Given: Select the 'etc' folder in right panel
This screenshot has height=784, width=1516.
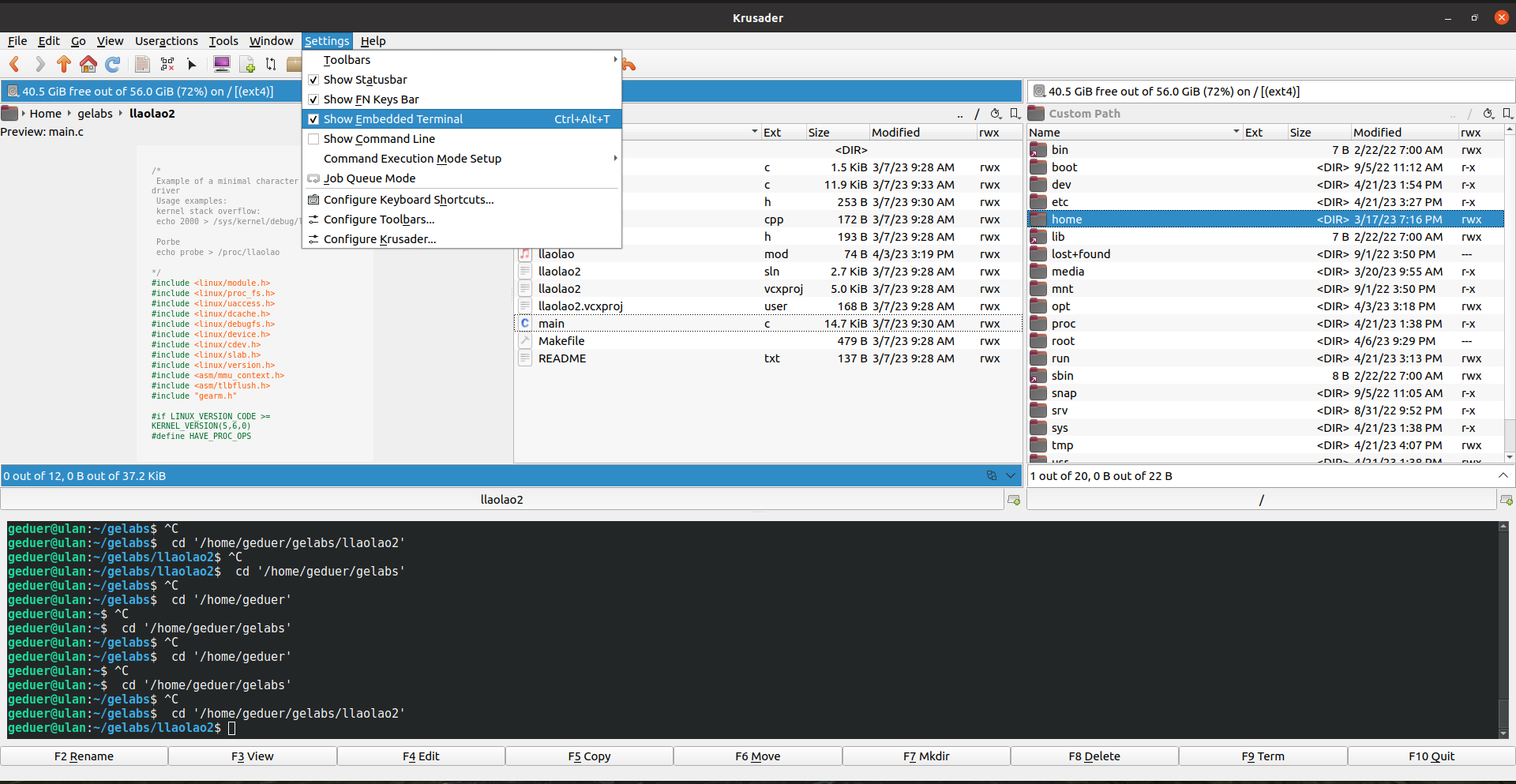Looking at the screenshot, I should pyautogui.click(x=1266, y=202).
